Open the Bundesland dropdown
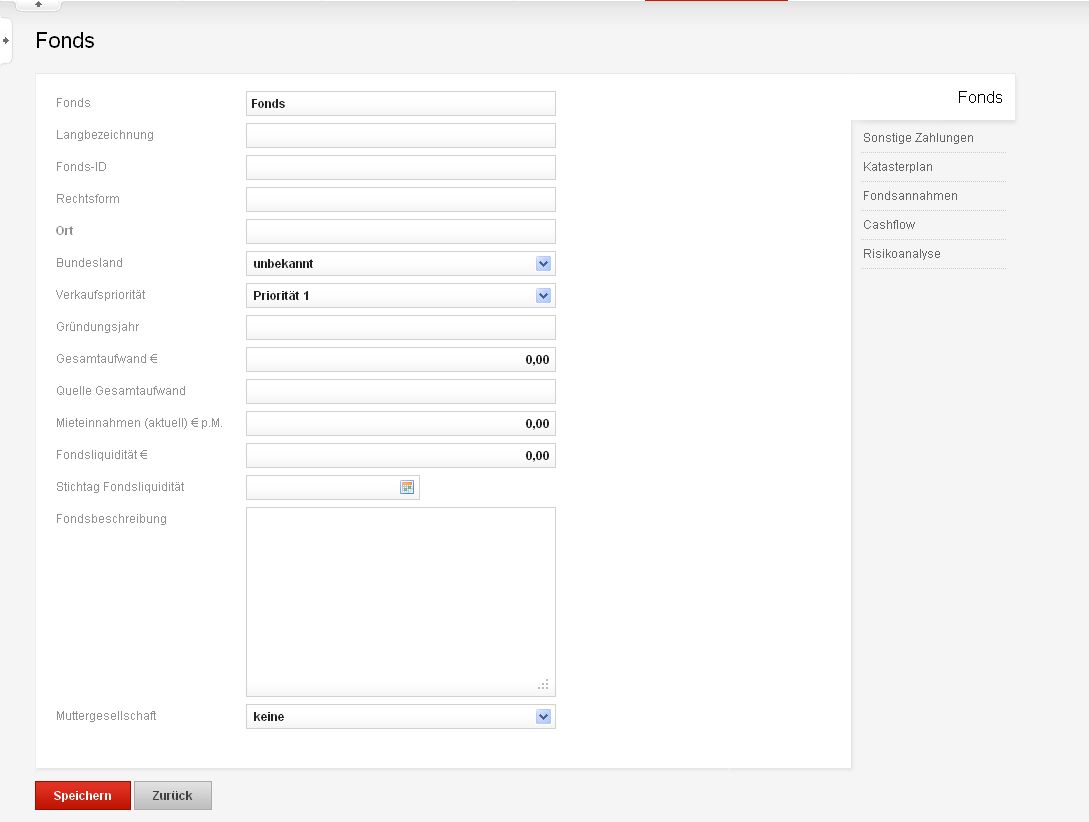The width and height of the screenshot is (1089, 822). click(x=543, y=264)
